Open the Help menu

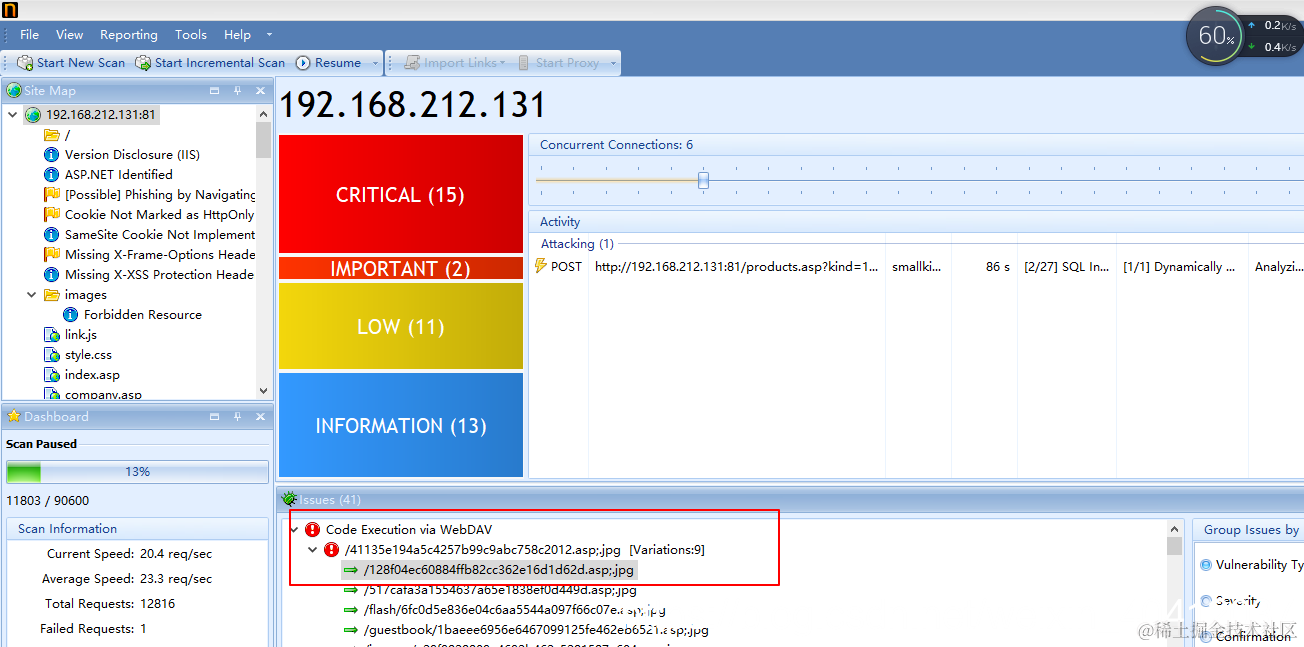coord(238,34)
